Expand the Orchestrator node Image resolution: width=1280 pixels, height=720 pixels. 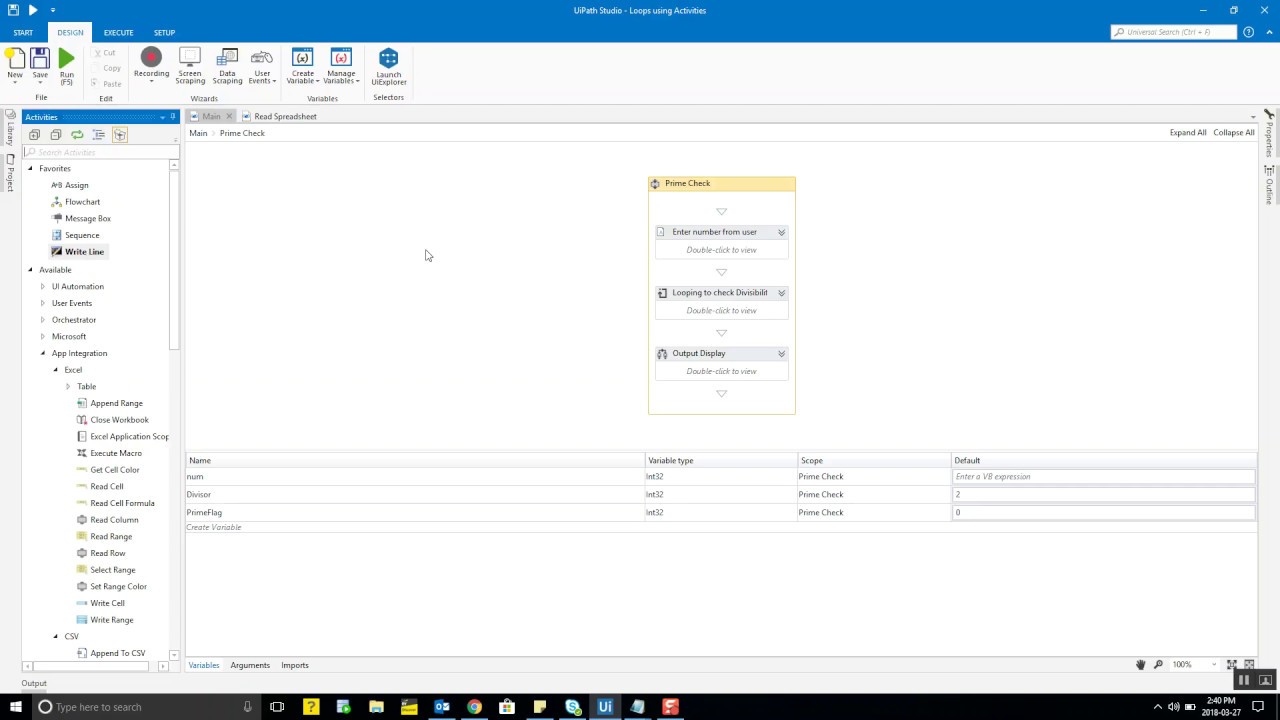click(x=42, y=320)
